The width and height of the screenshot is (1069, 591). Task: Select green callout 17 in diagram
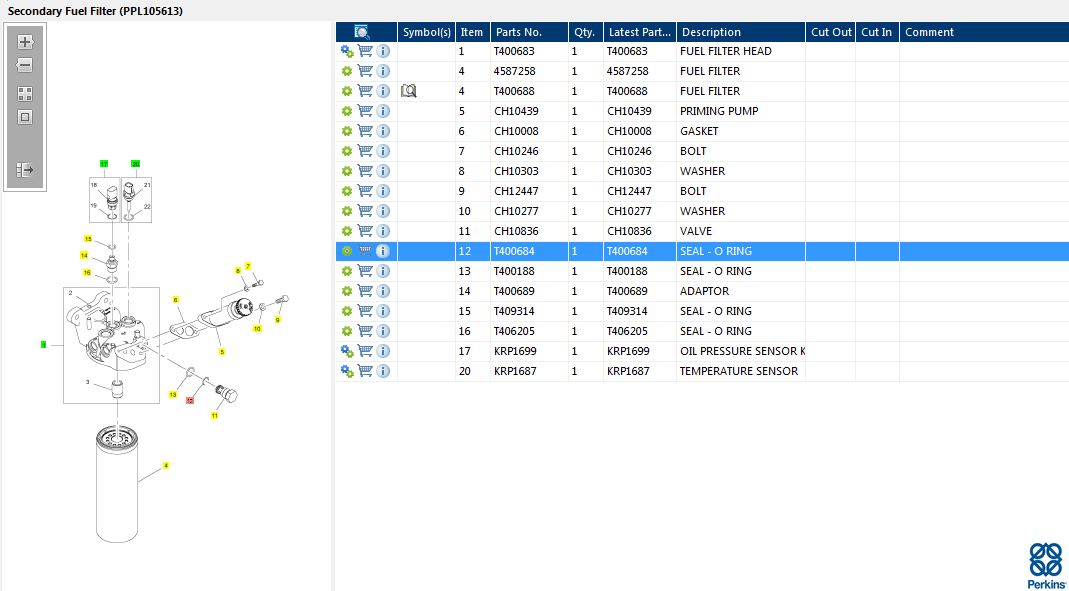pos(104,164)
